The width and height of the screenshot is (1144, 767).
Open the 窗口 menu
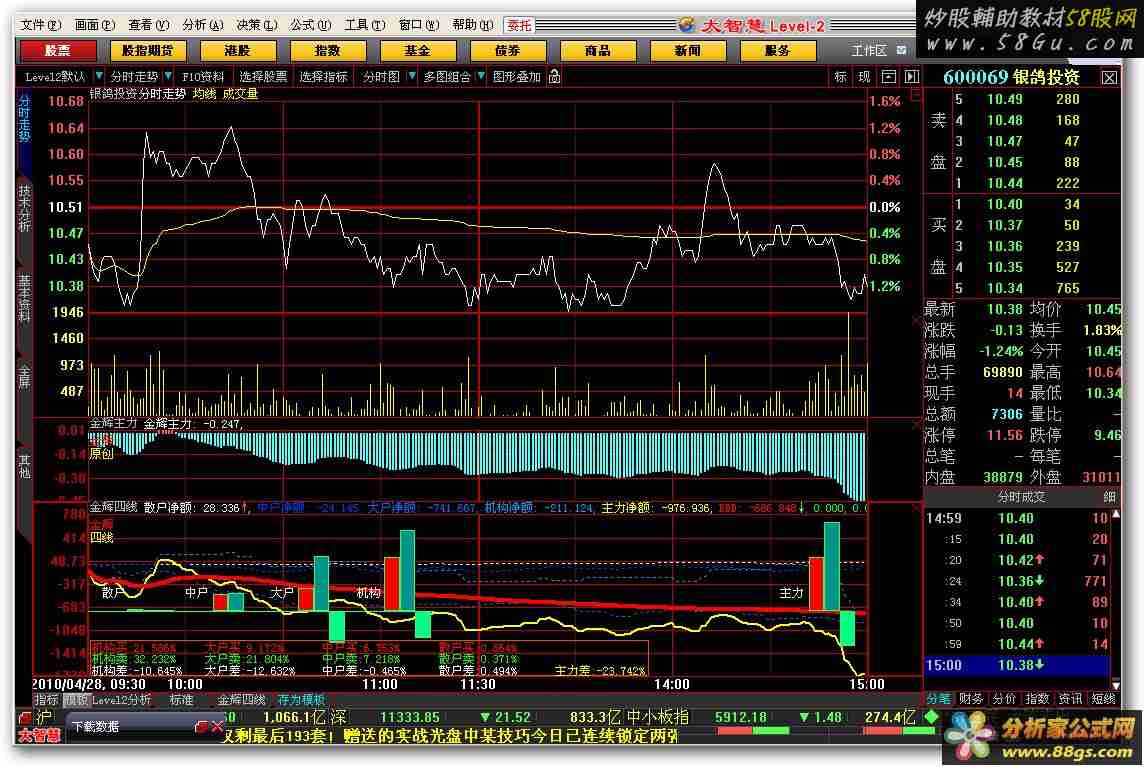[x=419, y=25]
